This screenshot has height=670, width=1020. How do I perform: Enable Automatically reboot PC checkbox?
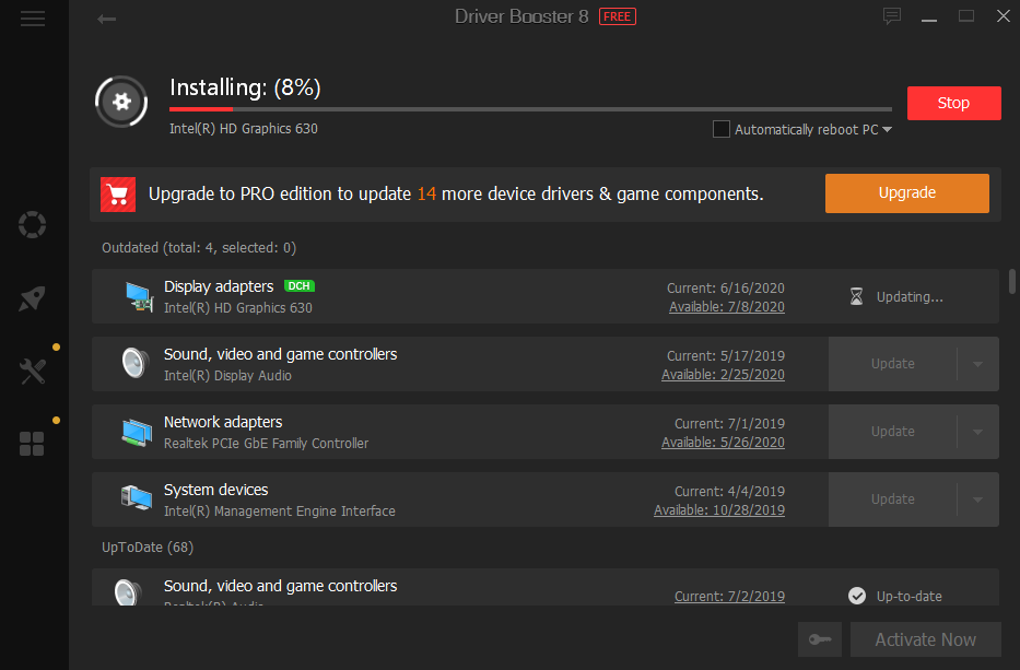coord(721,129)
